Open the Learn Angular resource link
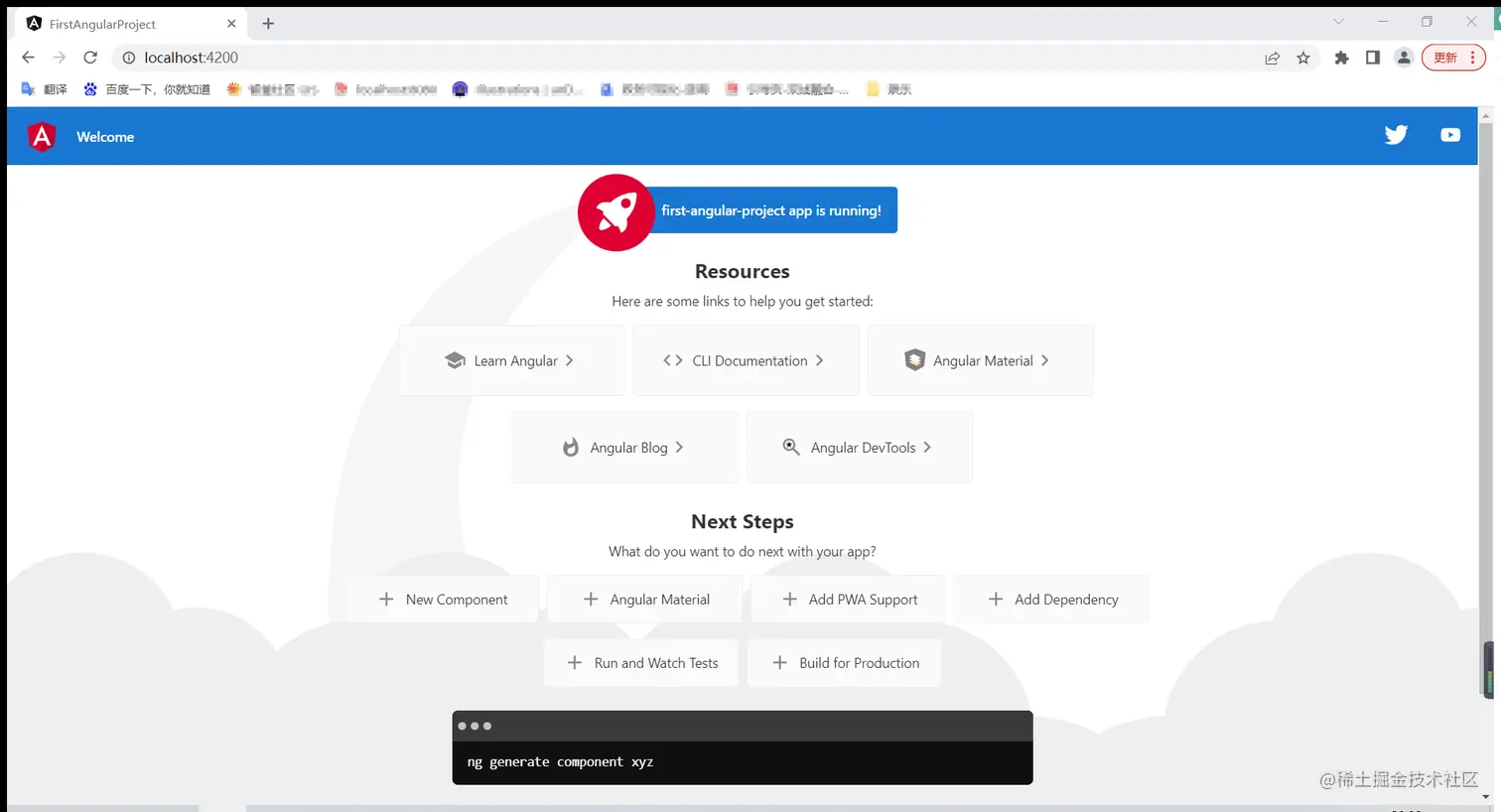 coord(512,360)
